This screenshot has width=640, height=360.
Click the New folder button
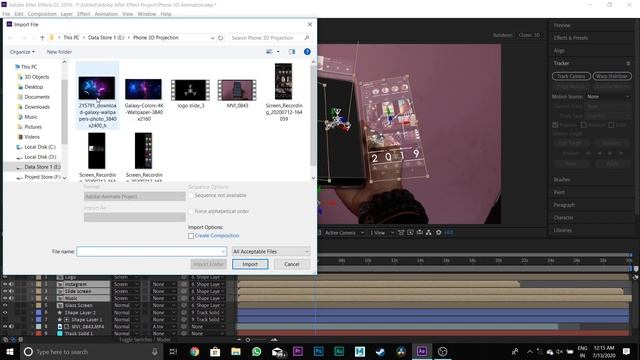(59, 52)
